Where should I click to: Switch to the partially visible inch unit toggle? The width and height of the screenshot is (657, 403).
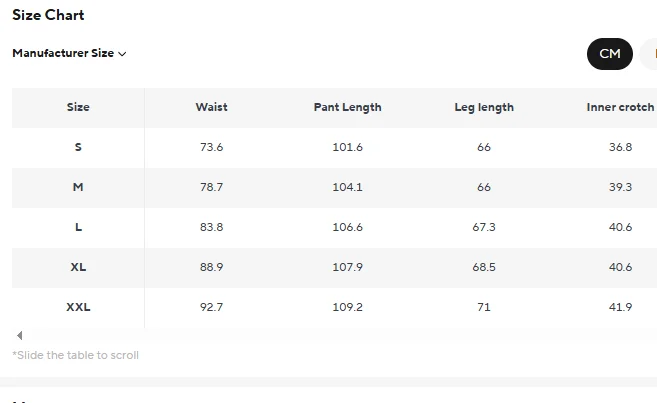click(651, 54)
